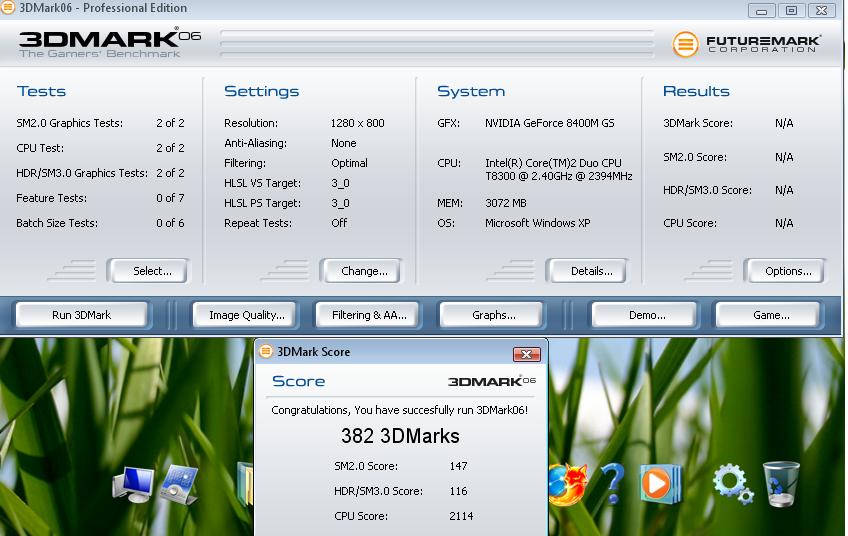Screen dimensions: 848x536
Task: Click the Futuremark Corporation logo icon
Action: pyautogui.click(x=685, y=44)
